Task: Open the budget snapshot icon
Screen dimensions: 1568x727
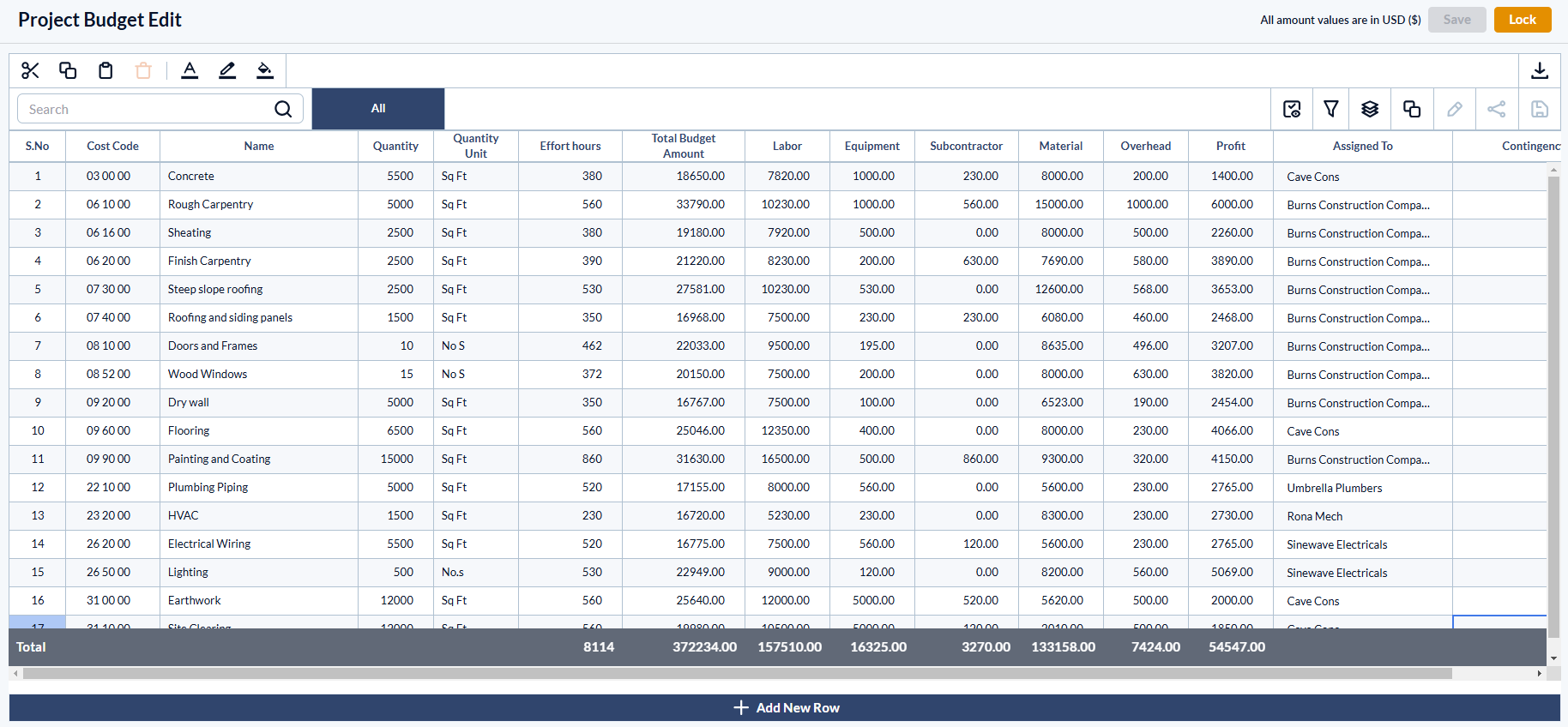Action: coord(1292,109)
